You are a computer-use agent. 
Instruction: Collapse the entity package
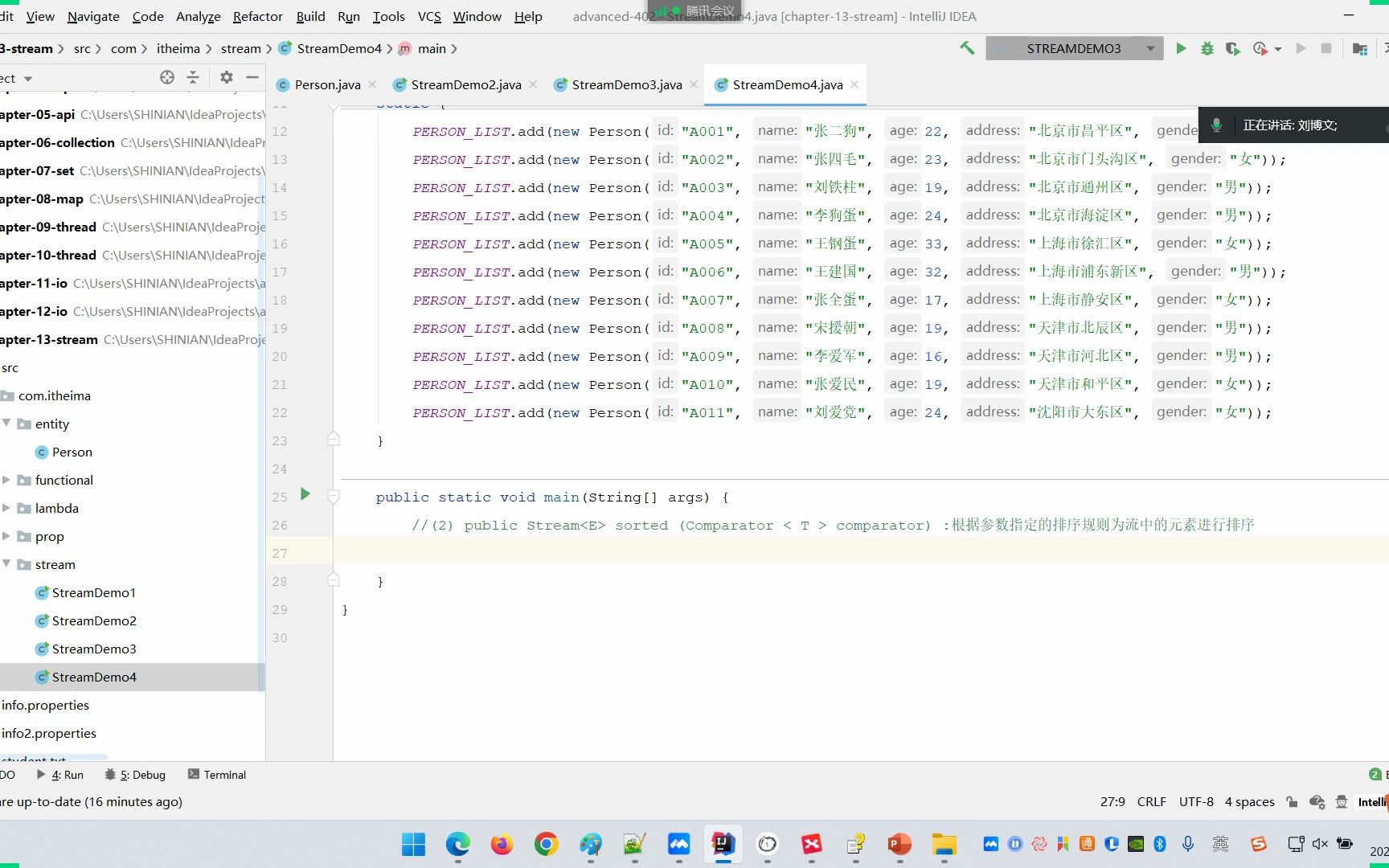tap(6, 423)
